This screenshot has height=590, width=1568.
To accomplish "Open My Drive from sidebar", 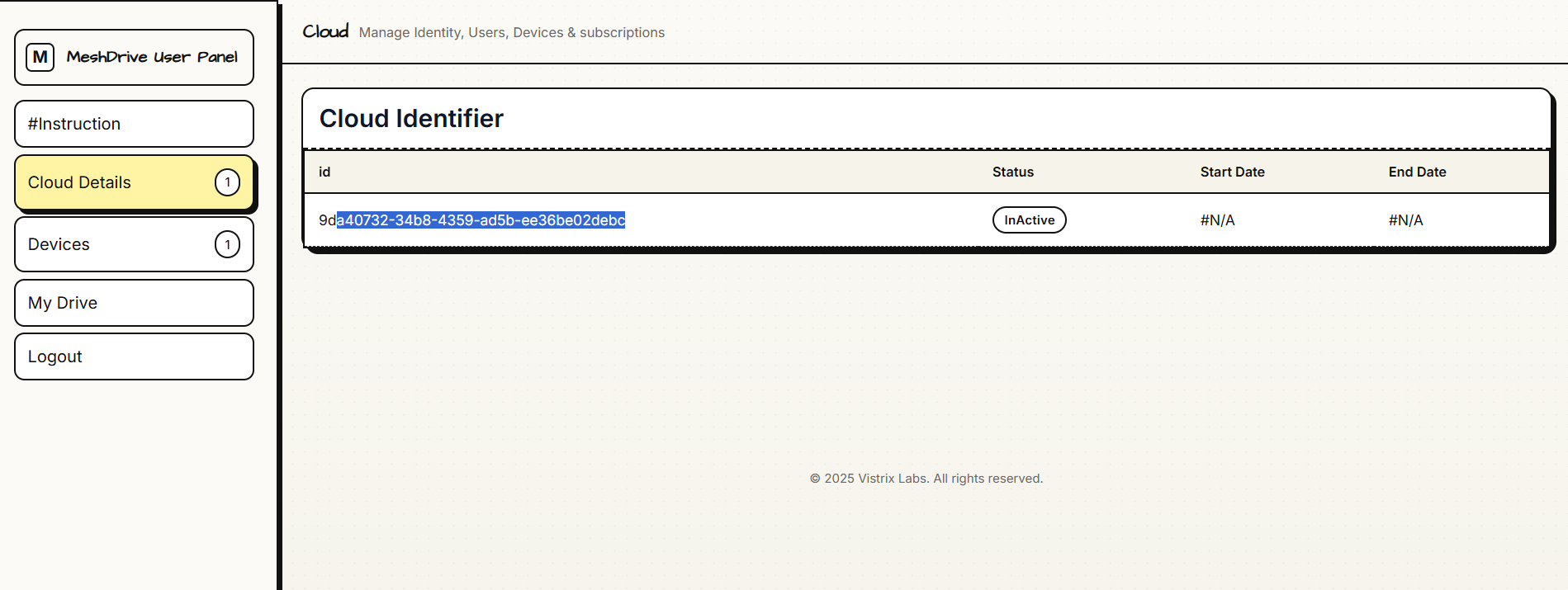I will coord(134,303).
